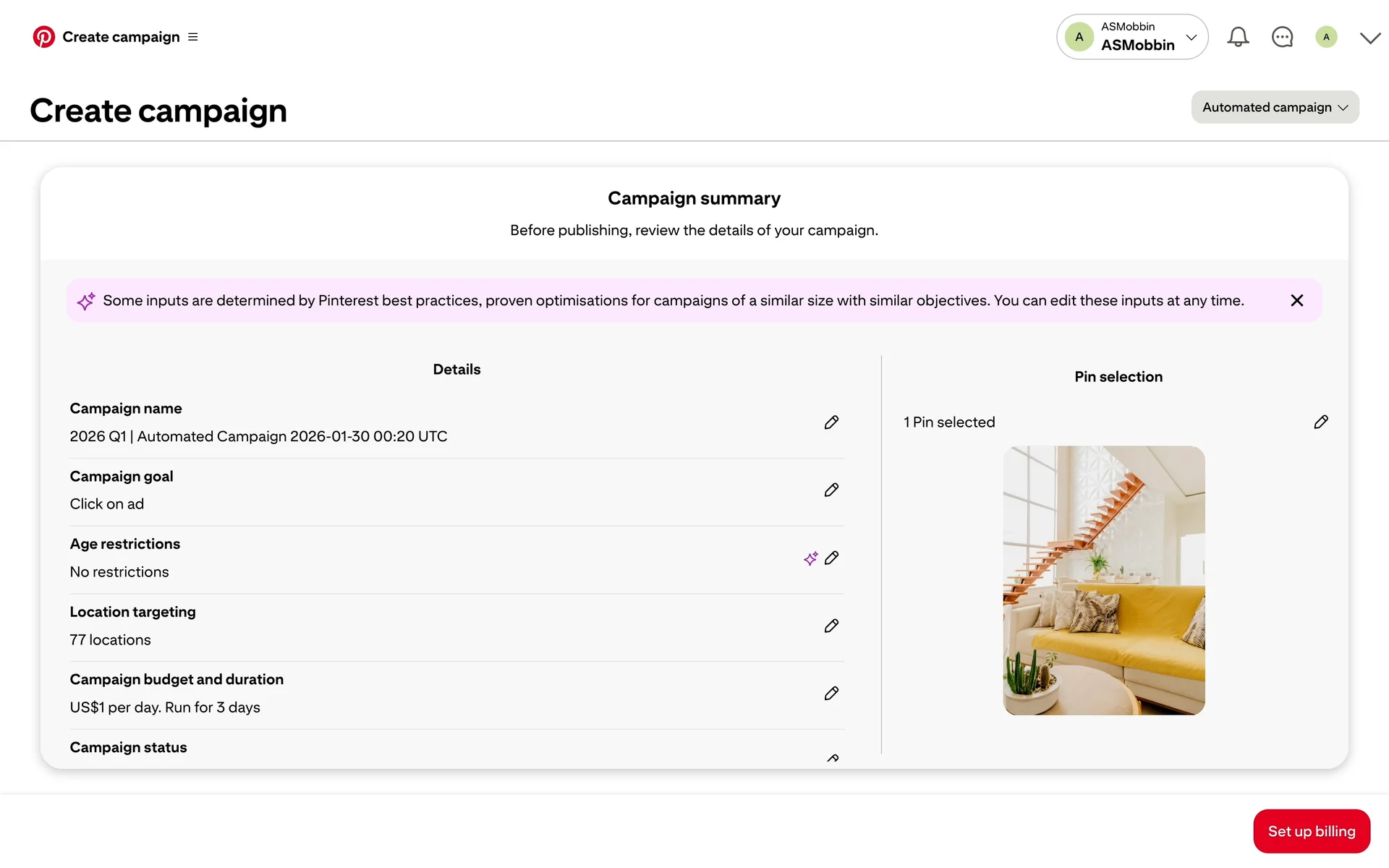
Task: Edit Campaign budget and duration
Action: [x=831, y=694]
